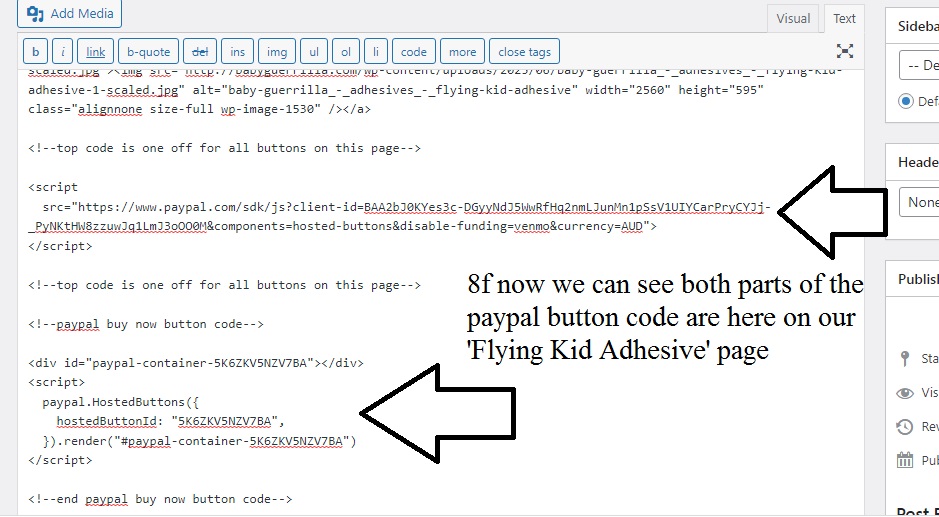Insert bold tag with b button
The width and height of the screenshot is (939, 517).
(35, 52)
